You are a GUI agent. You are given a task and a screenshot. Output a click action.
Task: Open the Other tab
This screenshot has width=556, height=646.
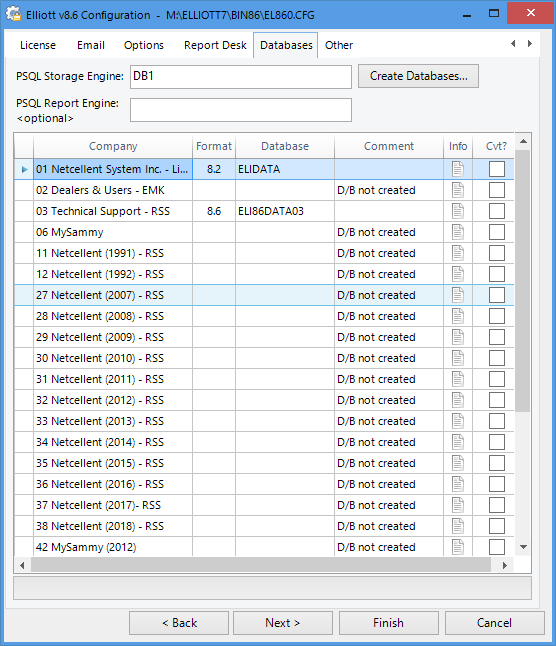pyautogui.click(x=339, y=45)
